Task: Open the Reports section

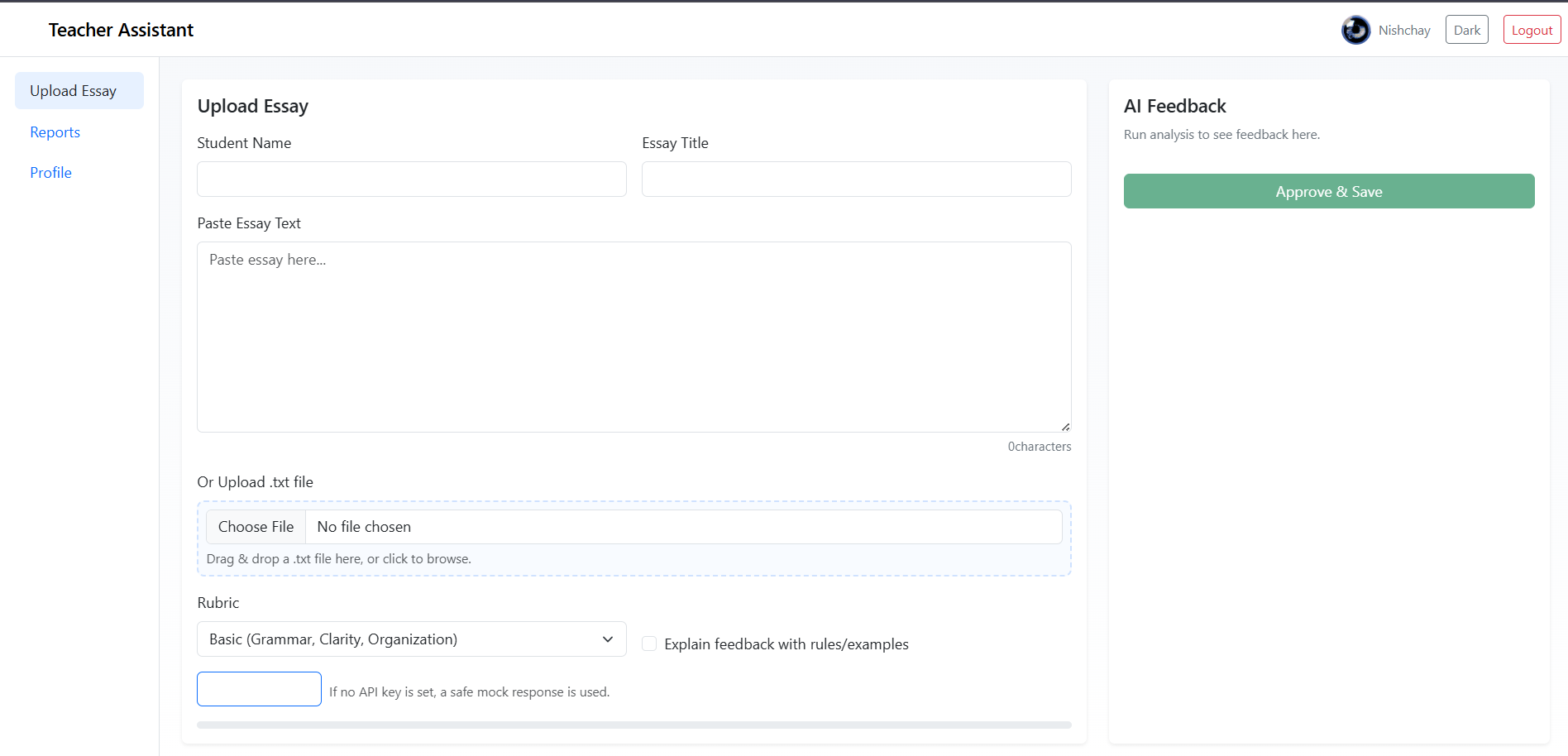Action: point(55,132)
